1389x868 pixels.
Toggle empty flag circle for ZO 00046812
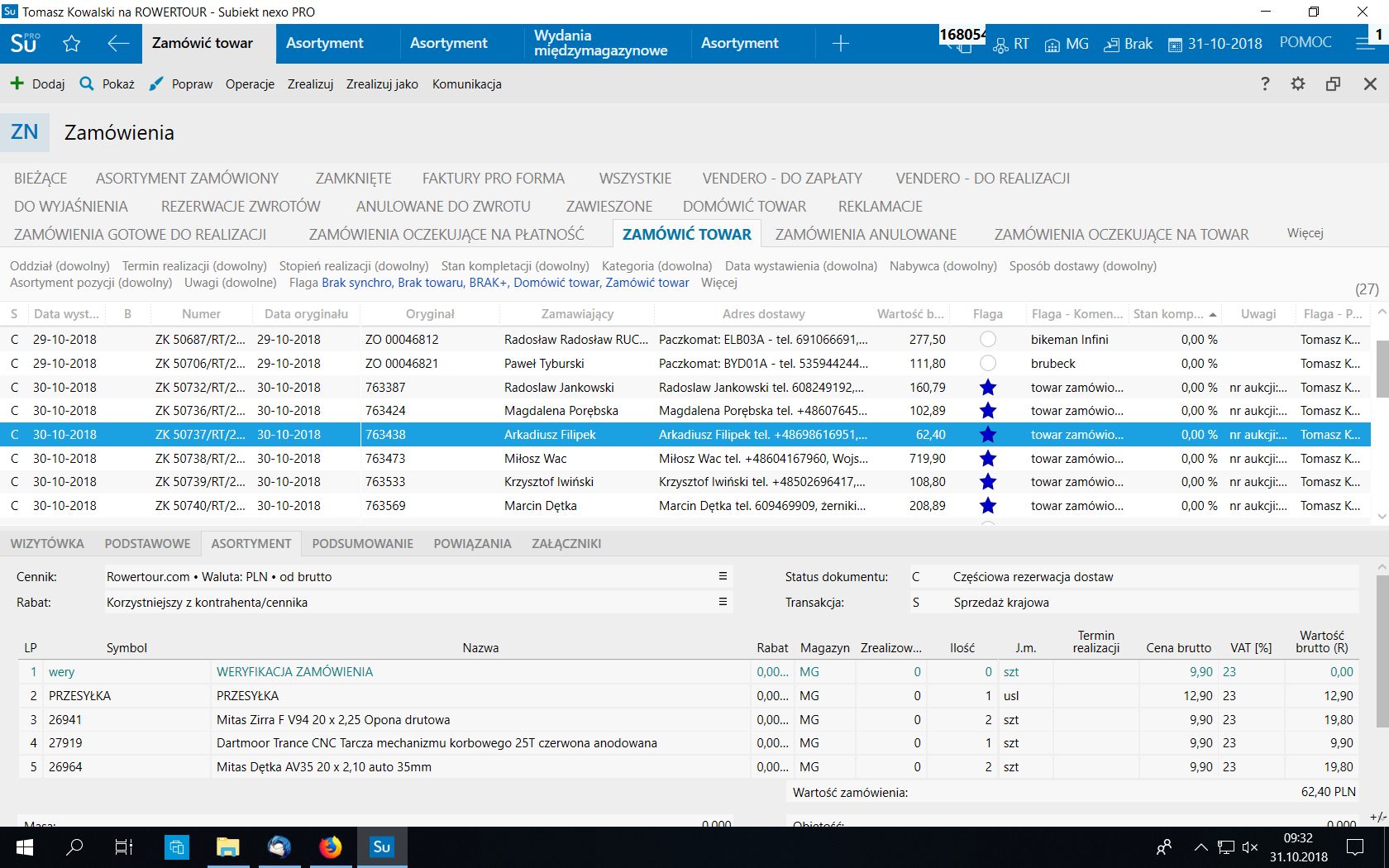pos(987,340)
